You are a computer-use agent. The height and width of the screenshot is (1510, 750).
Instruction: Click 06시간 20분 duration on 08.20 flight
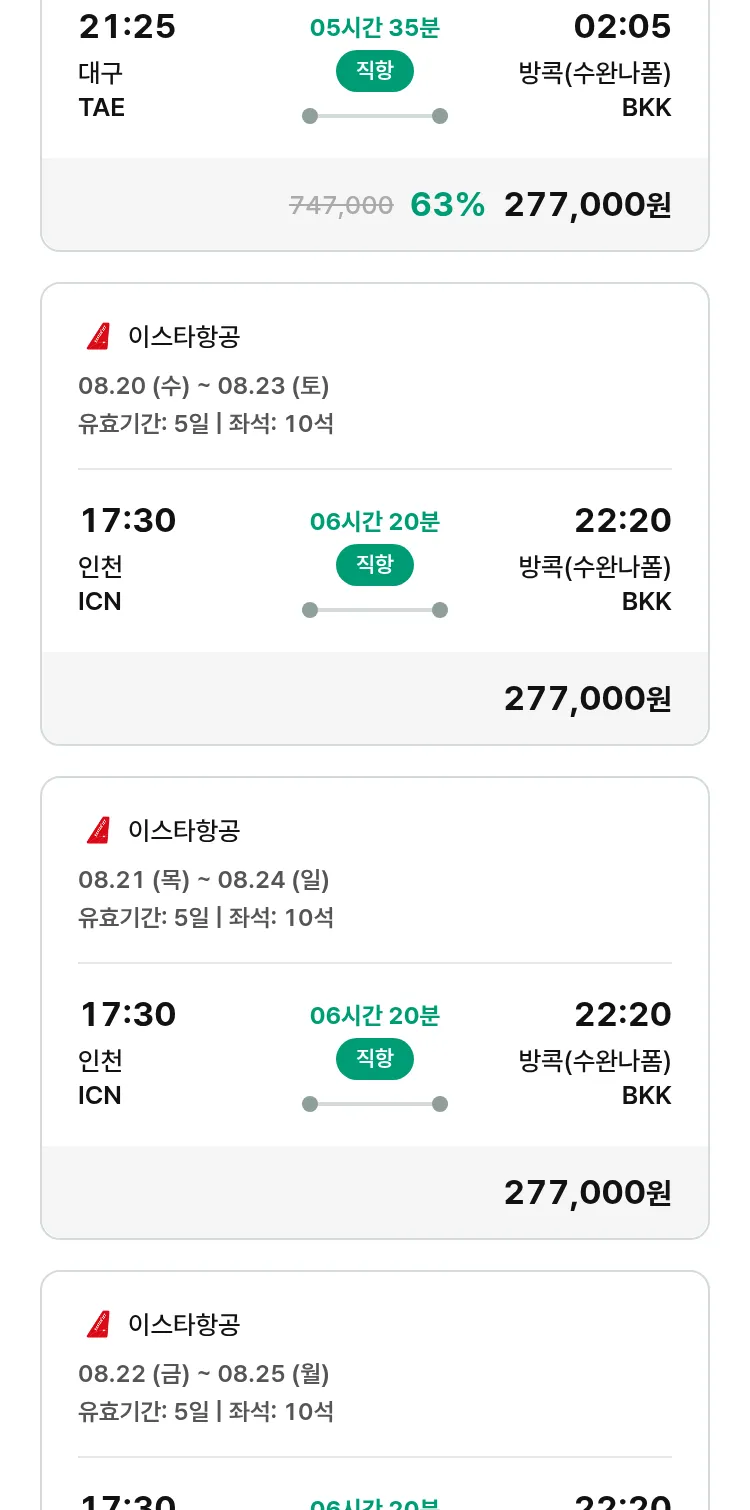point(375,521)
